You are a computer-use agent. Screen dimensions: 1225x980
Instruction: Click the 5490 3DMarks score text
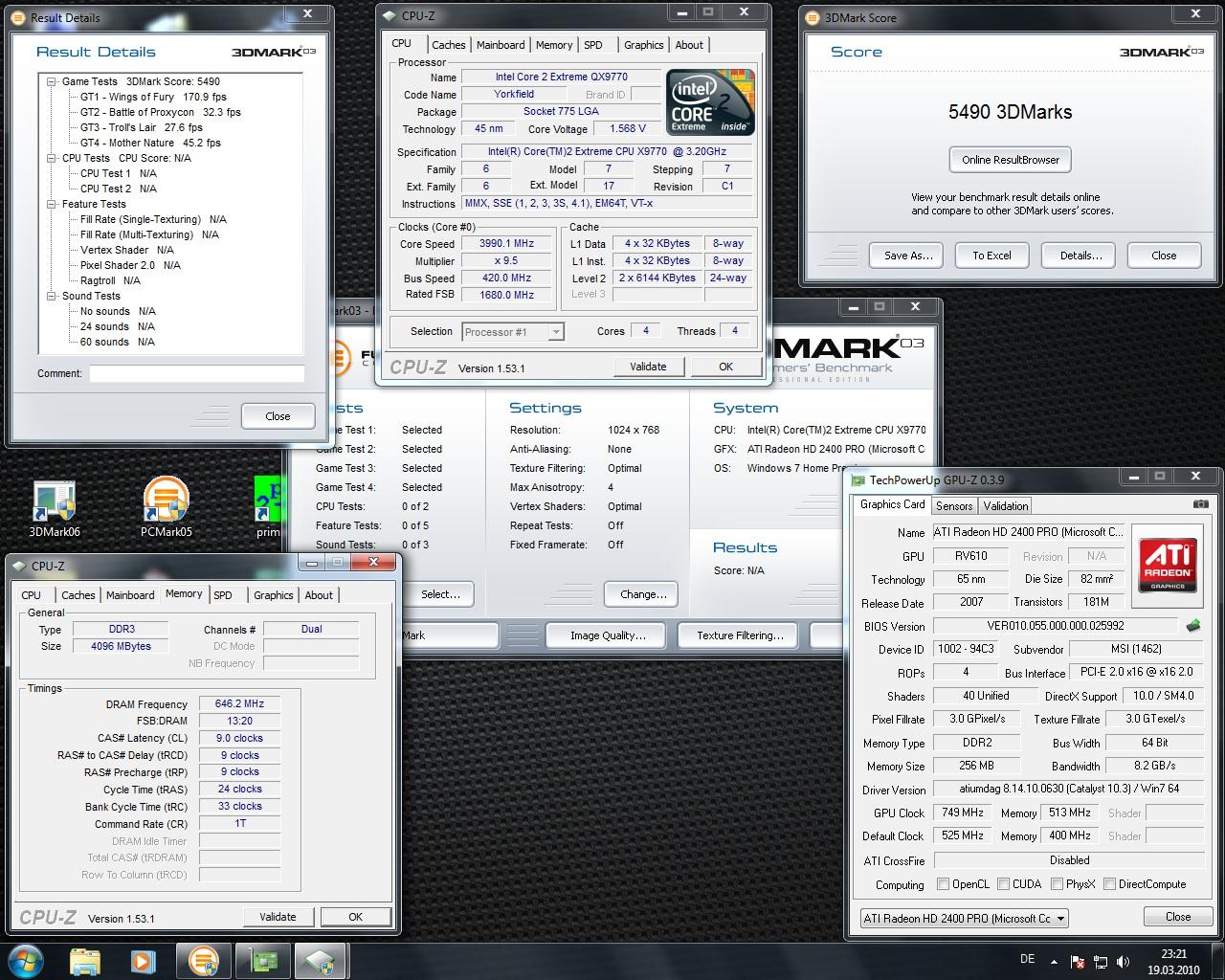click(x=1010, y=112)
